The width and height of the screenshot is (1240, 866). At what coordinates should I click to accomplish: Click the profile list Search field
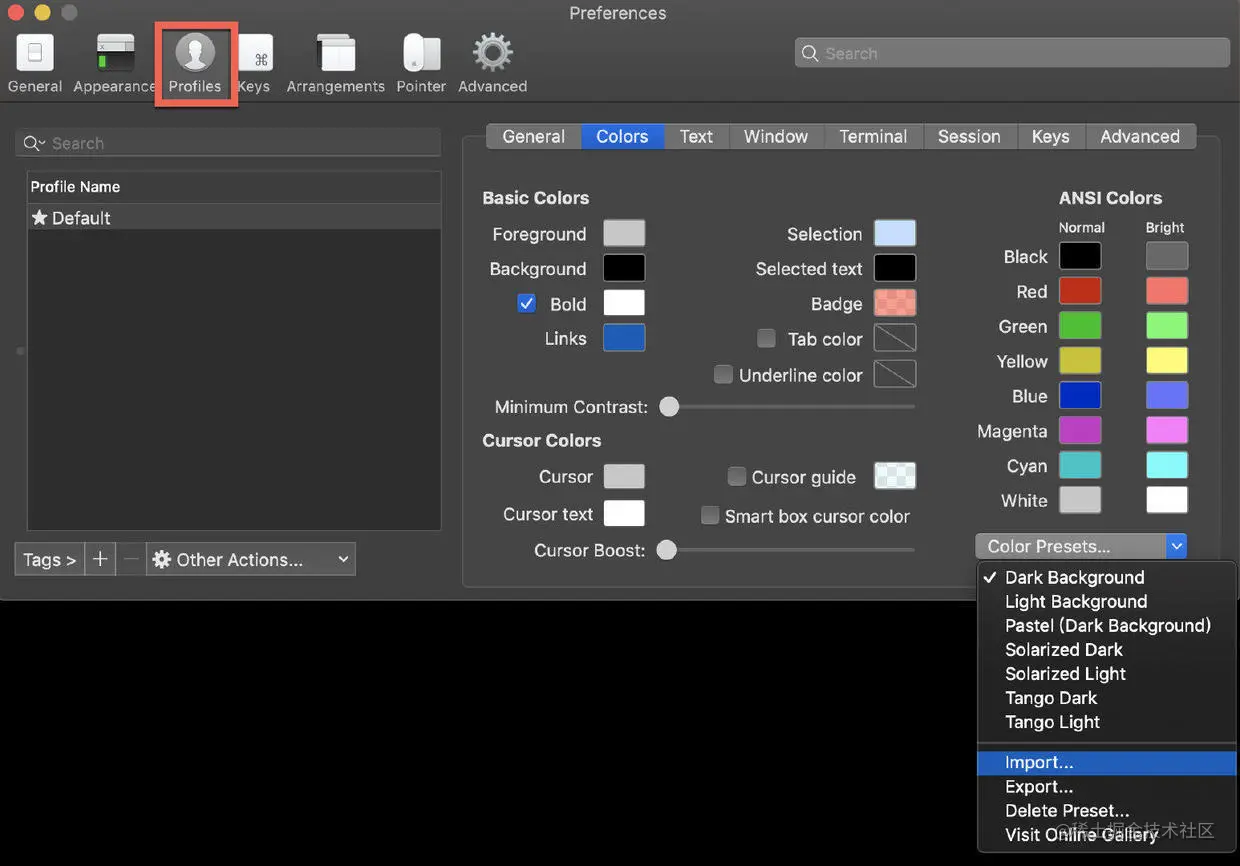click(228, 143)
